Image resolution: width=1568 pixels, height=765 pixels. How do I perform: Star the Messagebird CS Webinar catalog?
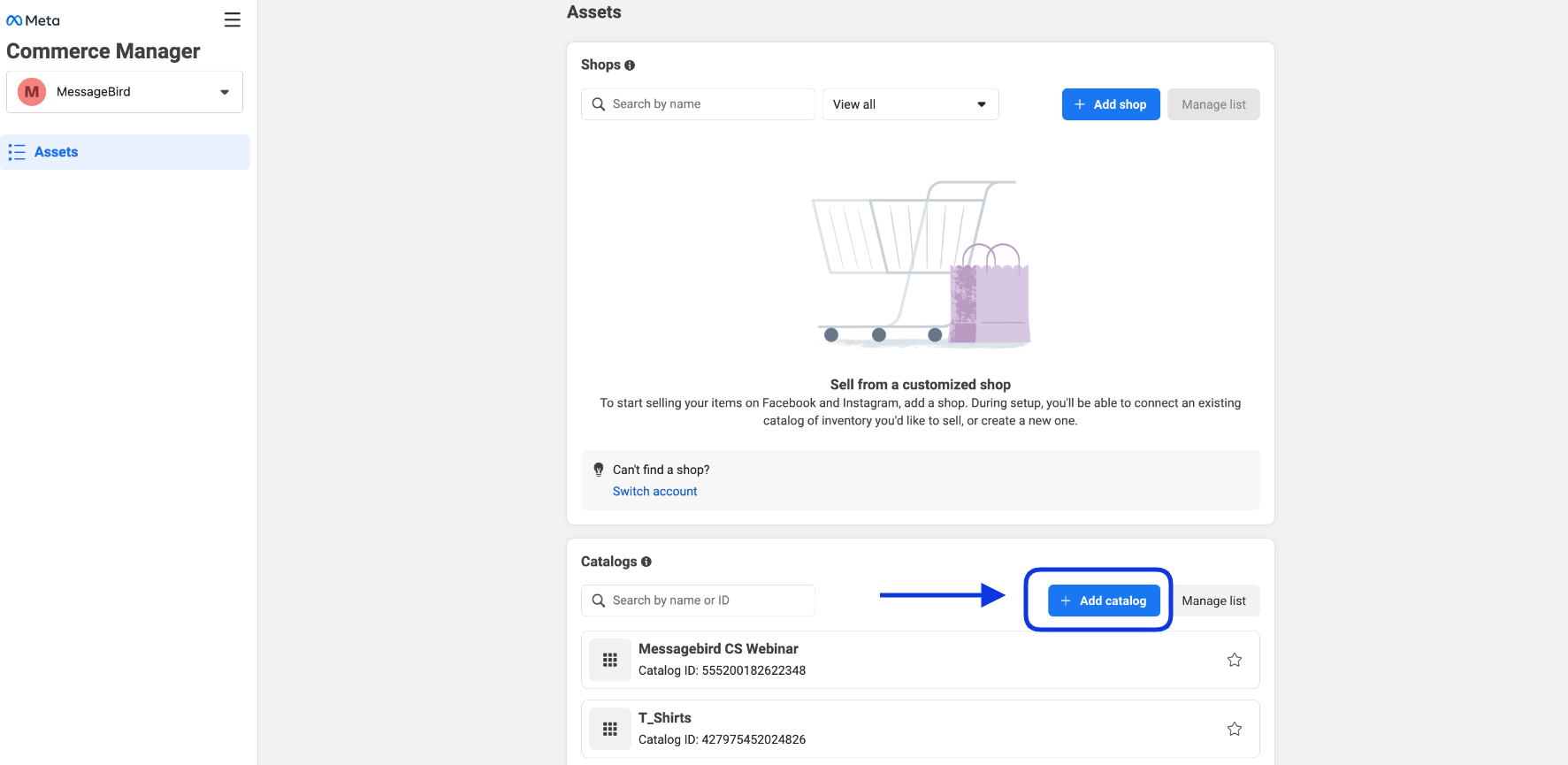pyautogui.click(x=1235, y=660)
